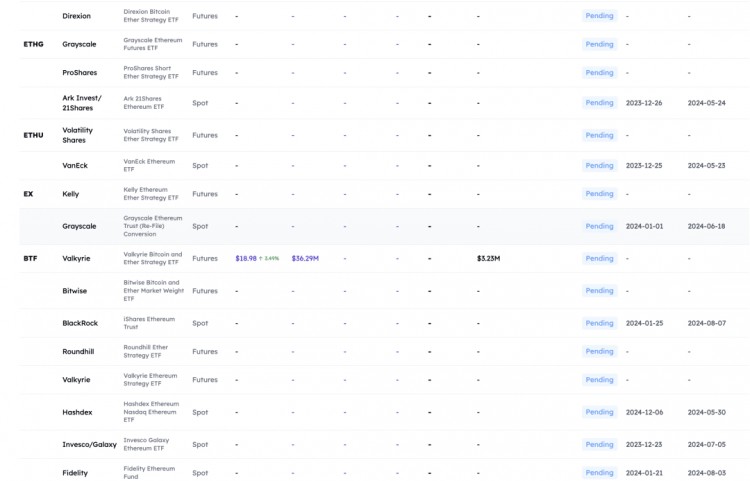Click the $18.98 price value

tap(246, 259)
